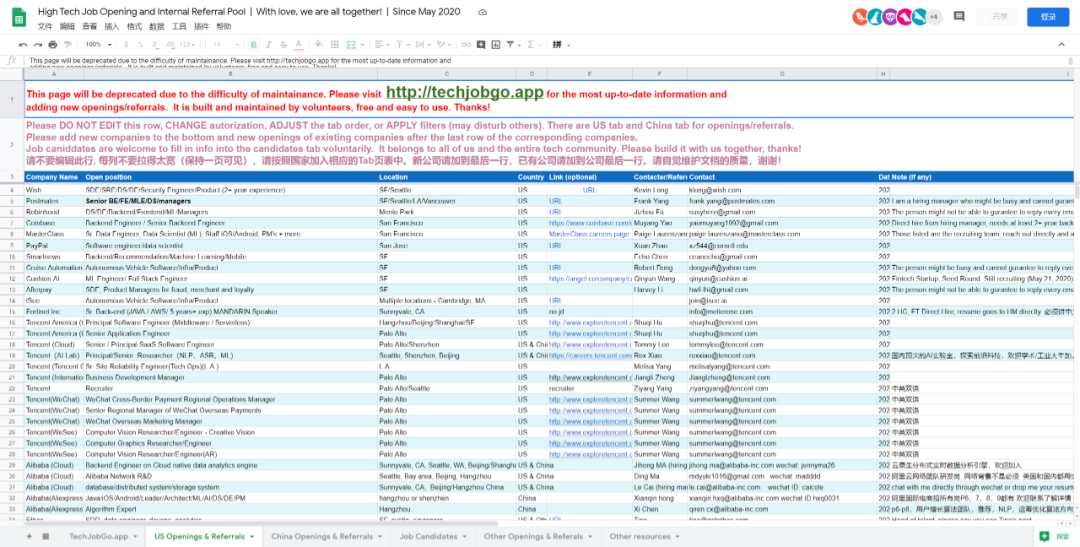1080x547 pixels.
Task: Click the borders icon
Action: click(x=335, y=45)
